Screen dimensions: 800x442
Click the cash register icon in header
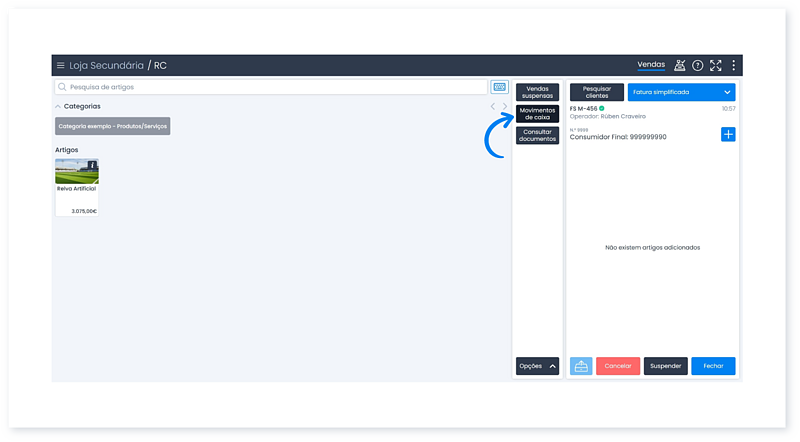click(680, 65)
